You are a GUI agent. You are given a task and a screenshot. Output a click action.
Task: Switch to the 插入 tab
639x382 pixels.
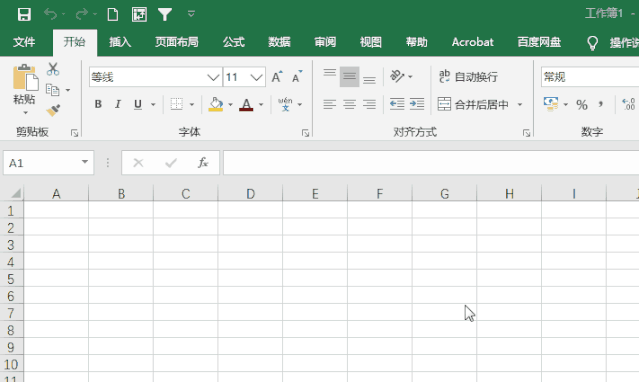pyautogui.click(x=120, y=42)
